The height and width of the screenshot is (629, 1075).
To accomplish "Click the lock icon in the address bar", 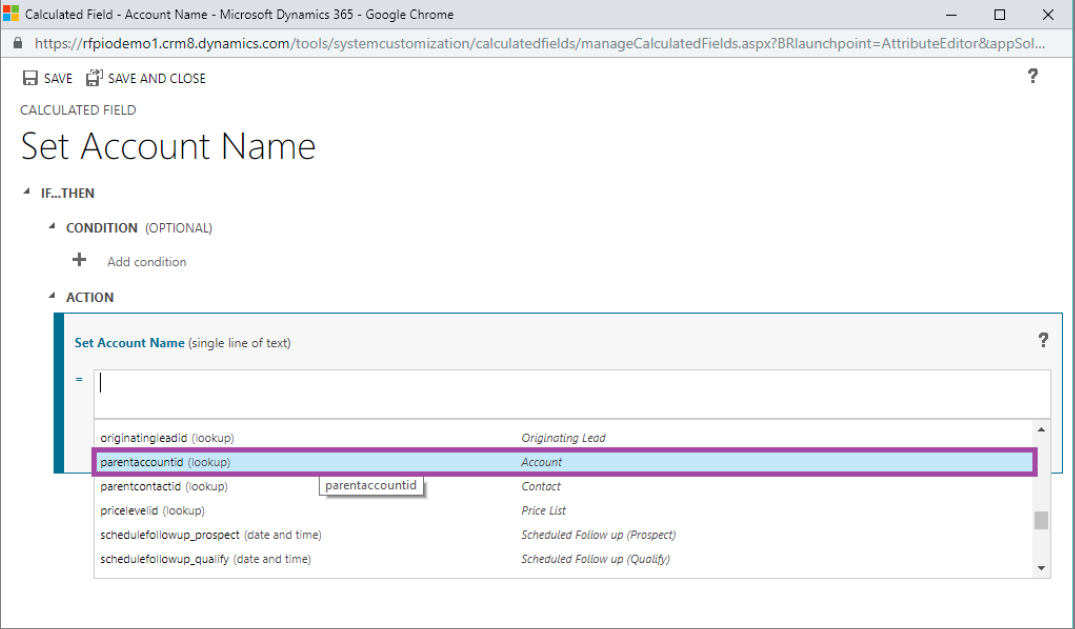I will pos(18,43).
